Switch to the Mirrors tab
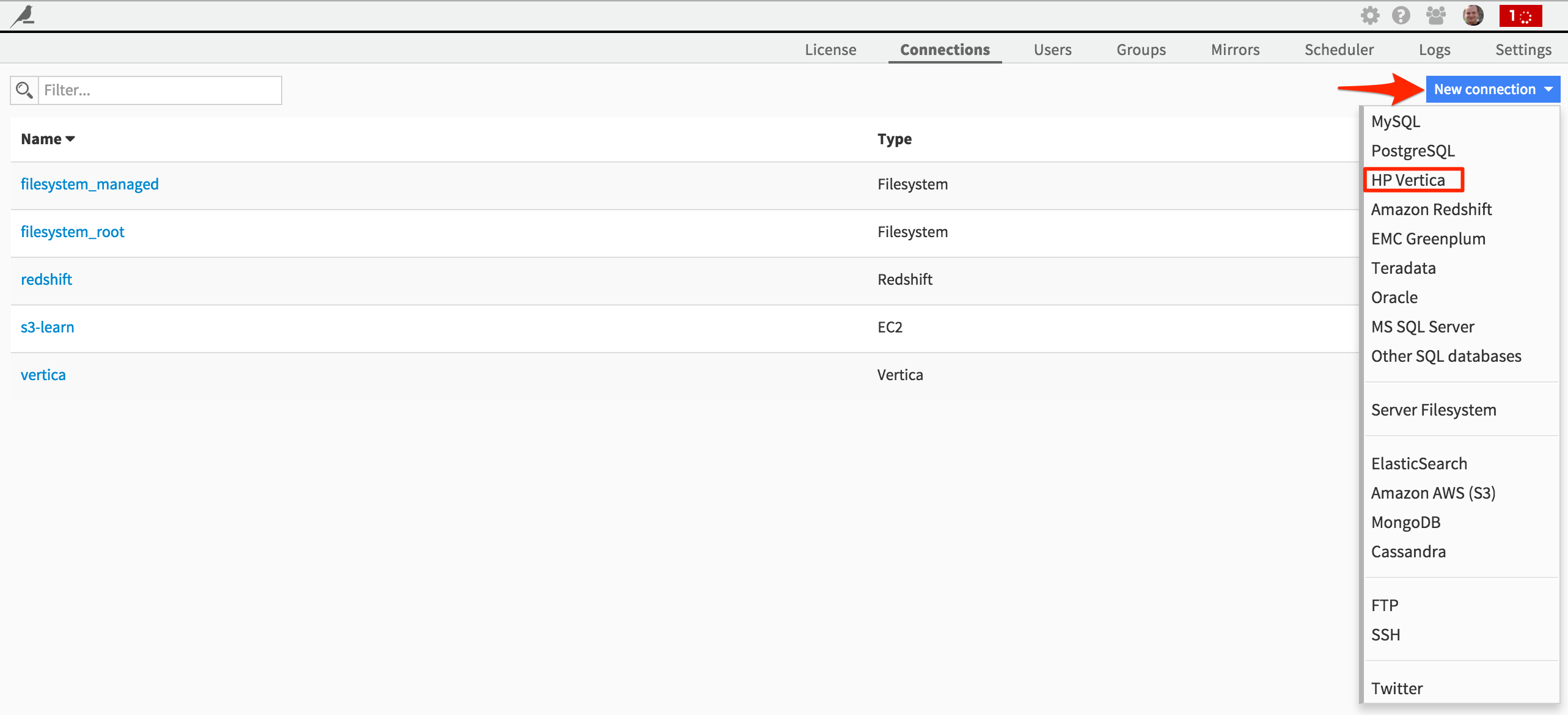 (x=1235, y=50)
